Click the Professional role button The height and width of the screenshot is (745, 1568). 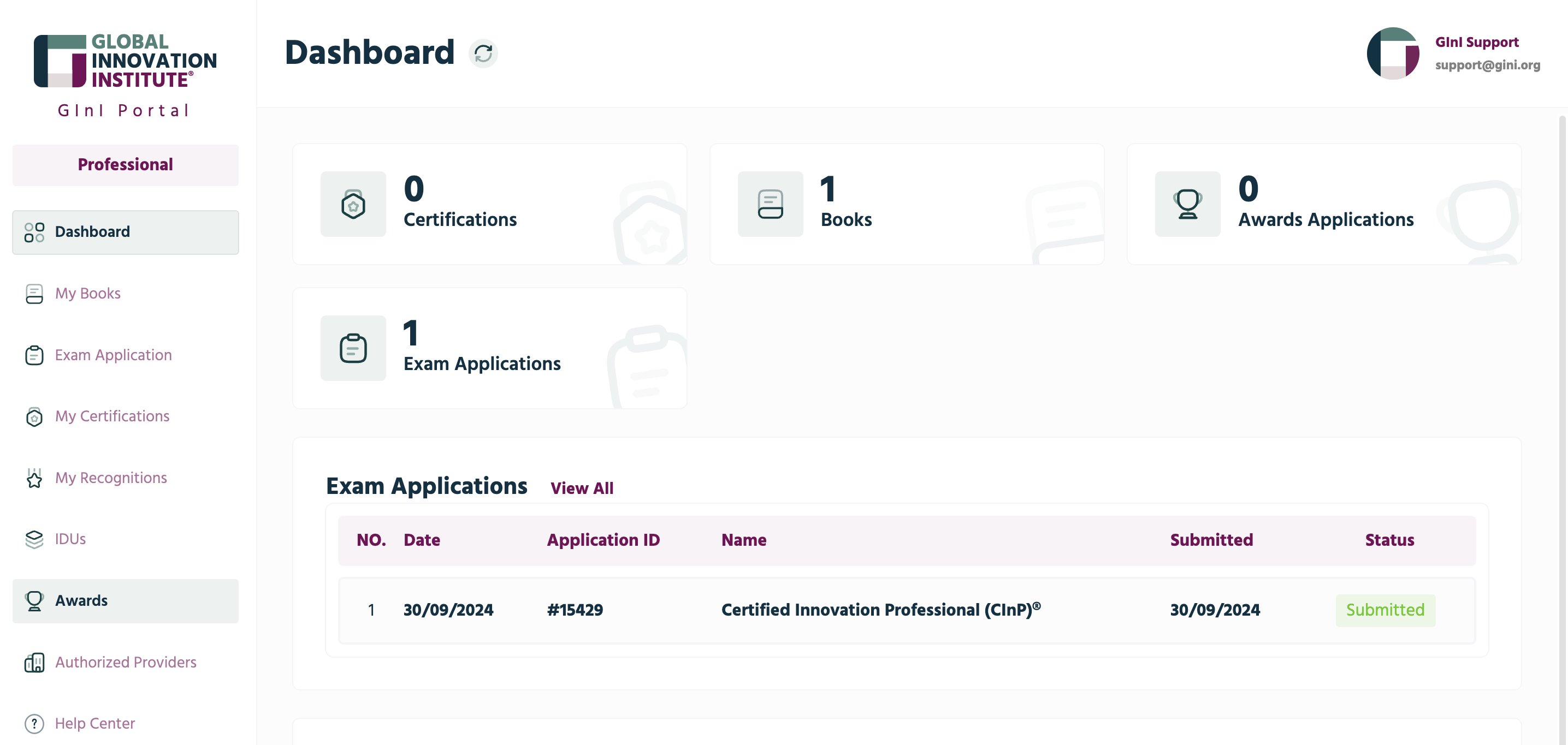click(x=126, y=165)
